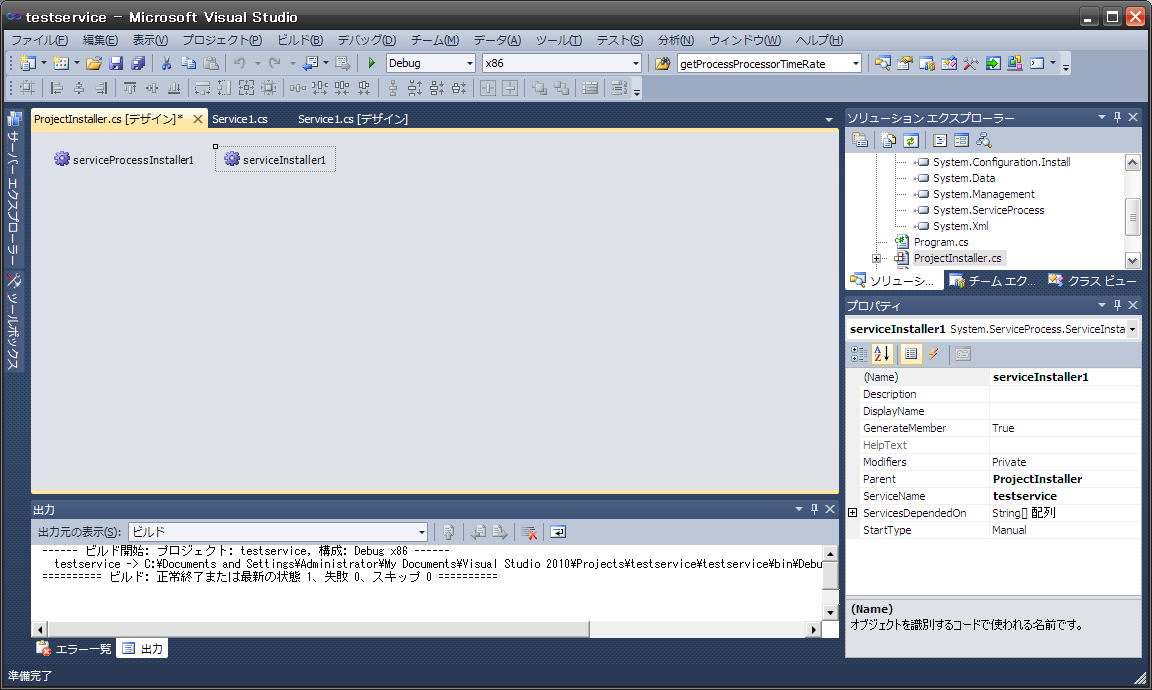This screenshot has height=690, width=1152.
Task: Switch to the Service1.cs tab
Action: pyautogui.click(x=240, y=119)
